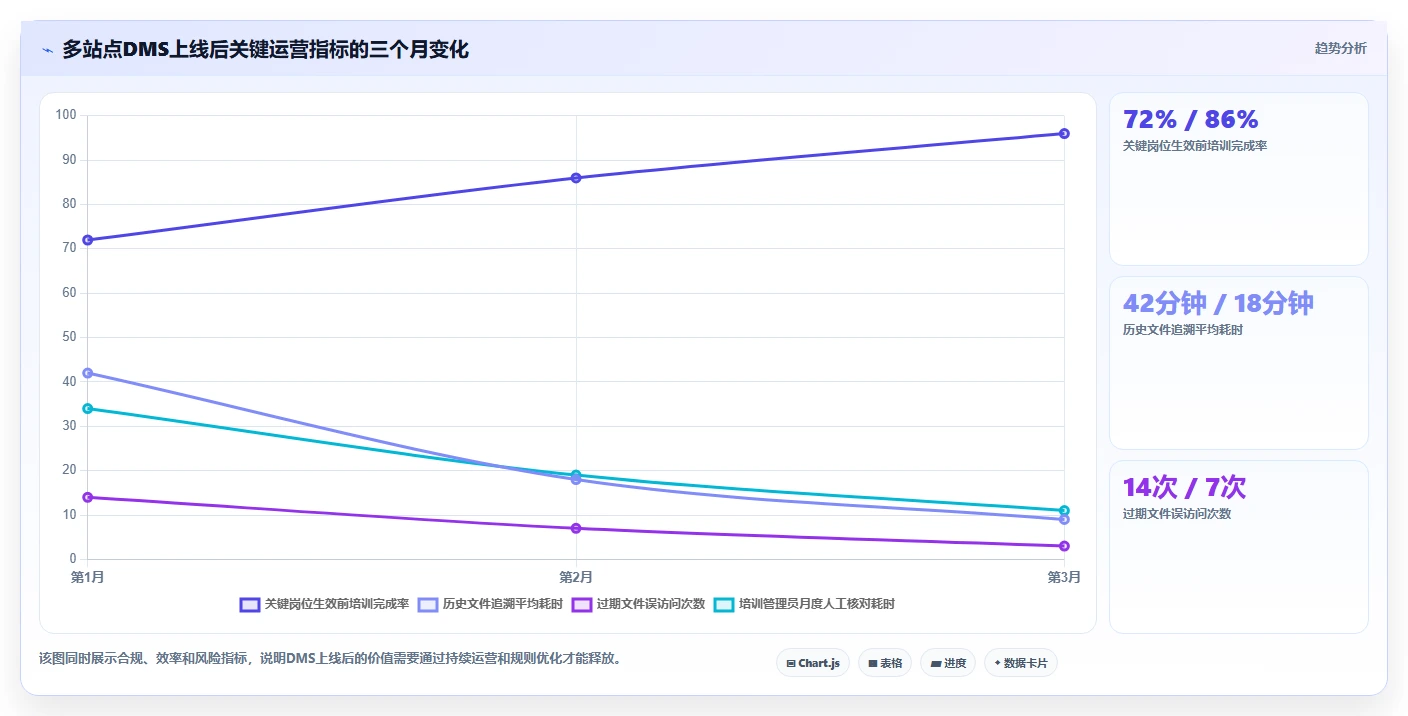Click the 第2月 expired access point at 7
The image size is (1408, 716).
[x=576, y=528]
